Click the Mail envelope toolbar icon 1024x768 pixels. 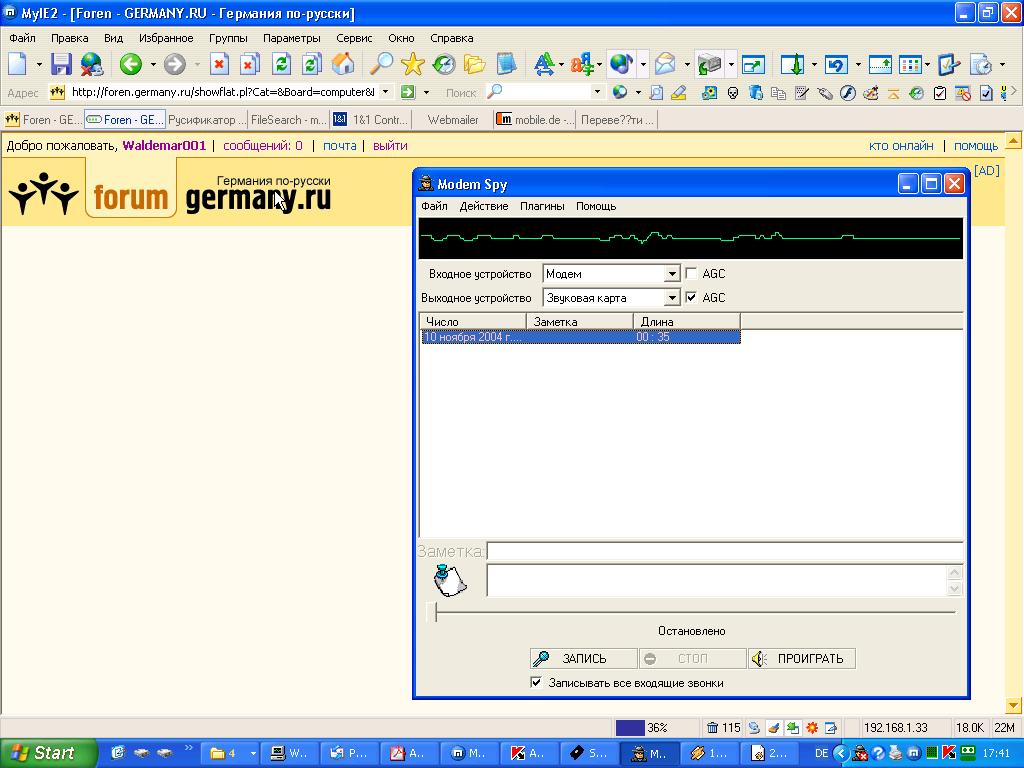click(665, 64)
